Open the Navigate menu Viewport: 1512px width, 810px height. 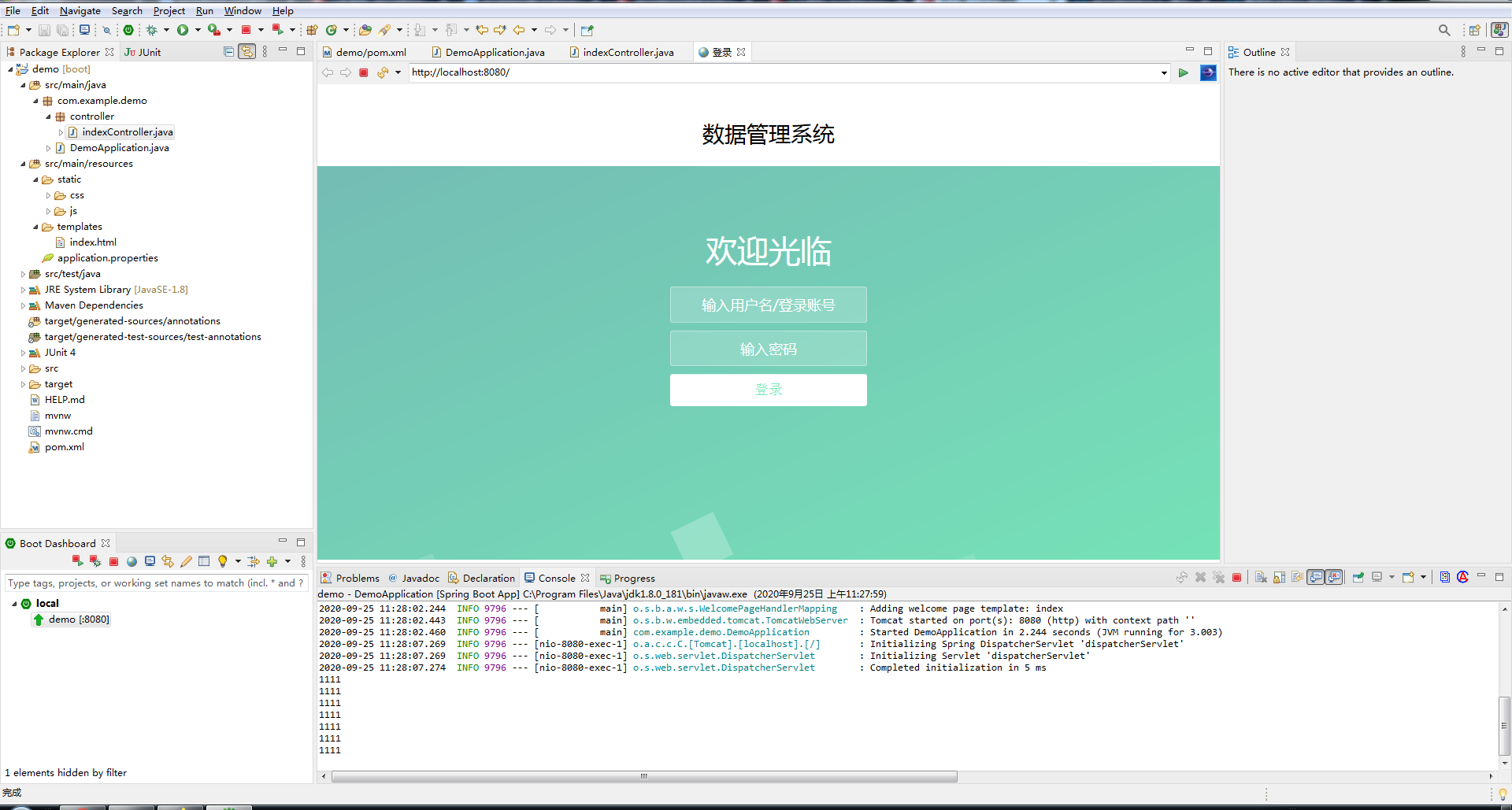[80, 10]
